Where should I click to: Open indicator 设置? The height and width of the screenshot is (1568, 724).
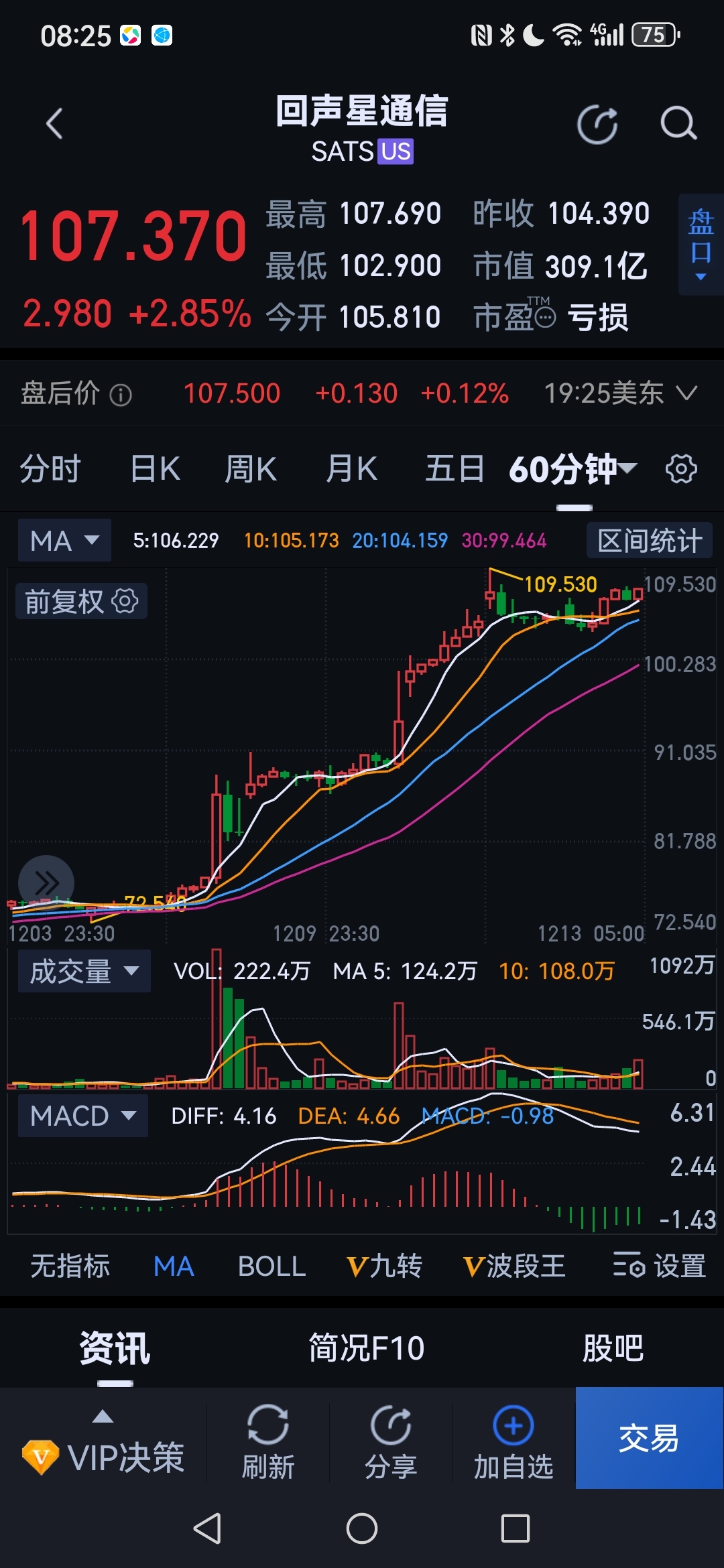coord(660,1266)
